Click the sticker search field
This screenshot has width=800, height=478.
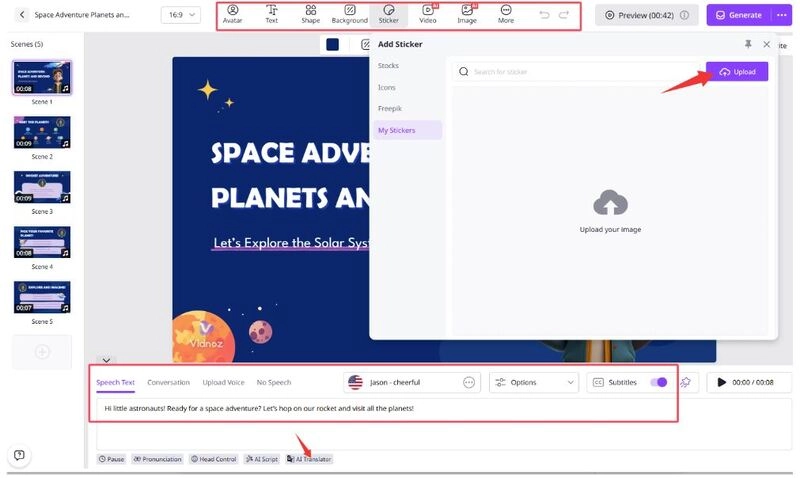coord(577,71)
